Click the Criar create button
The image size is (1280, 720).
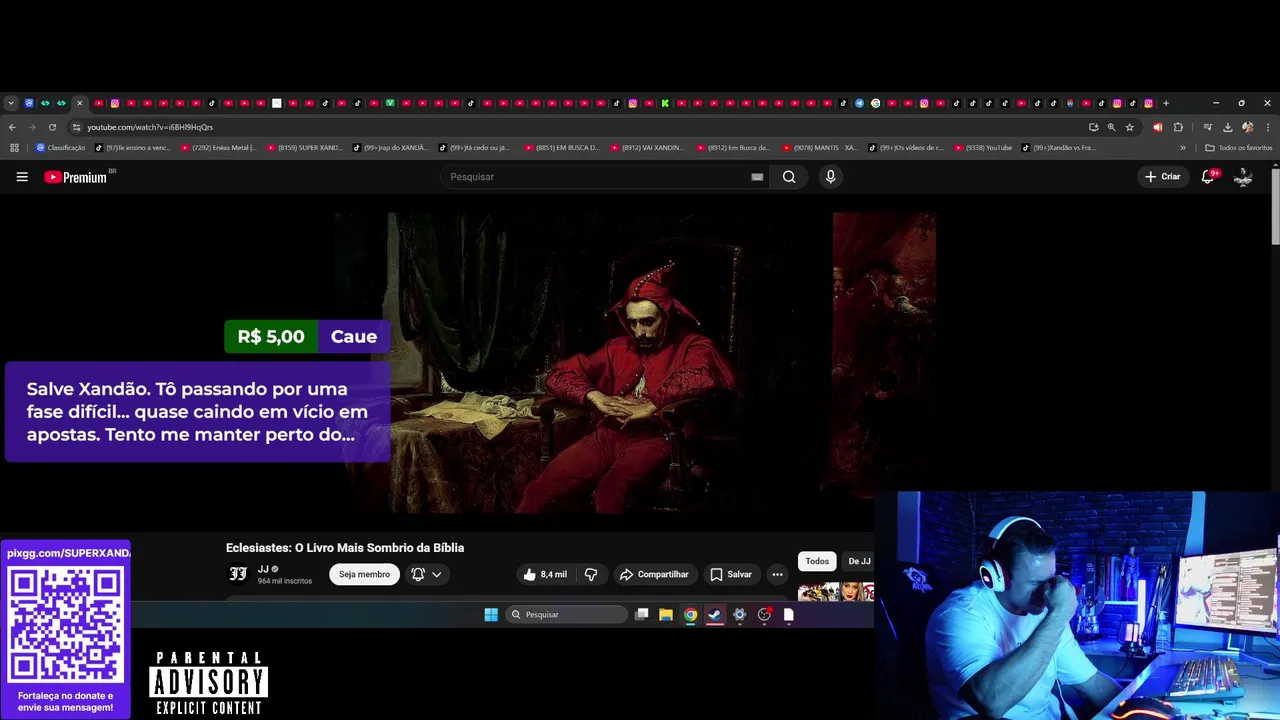pyautogui.click(x=1163, y=177)
